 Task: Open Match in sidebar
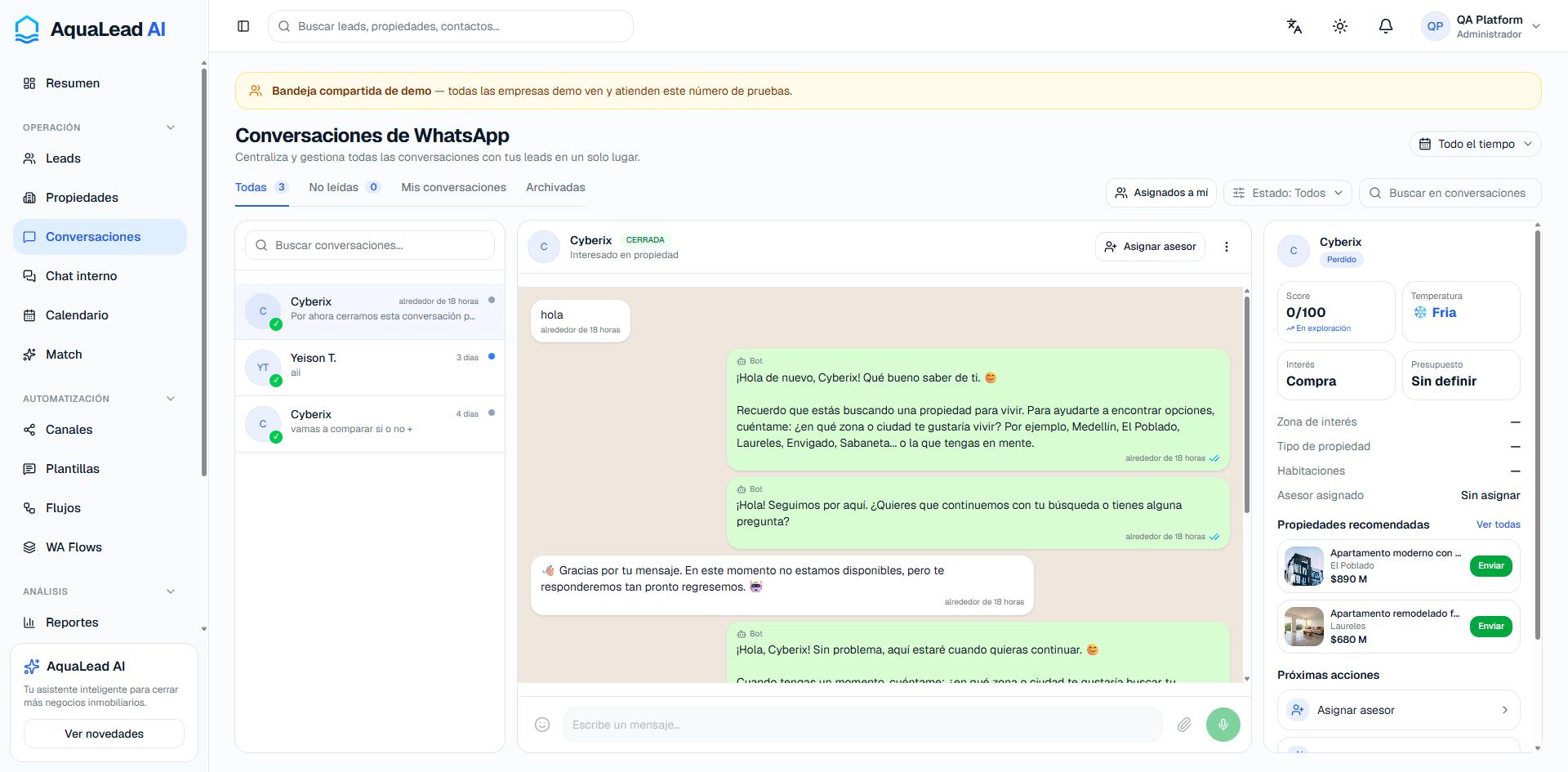[x=100, y=355]
